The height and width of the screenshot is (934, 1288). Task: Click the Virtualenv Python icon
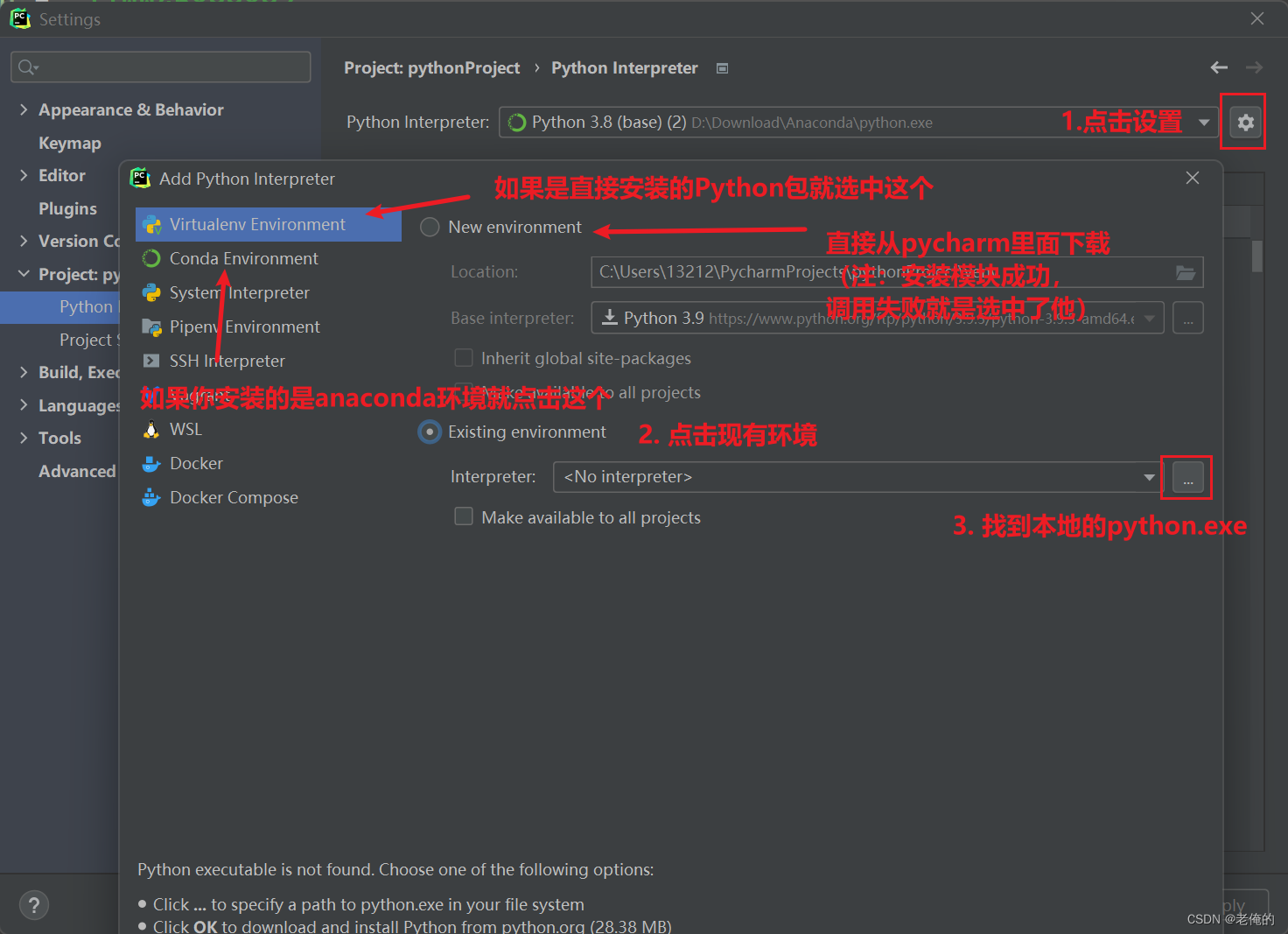[x=152, y=225]
